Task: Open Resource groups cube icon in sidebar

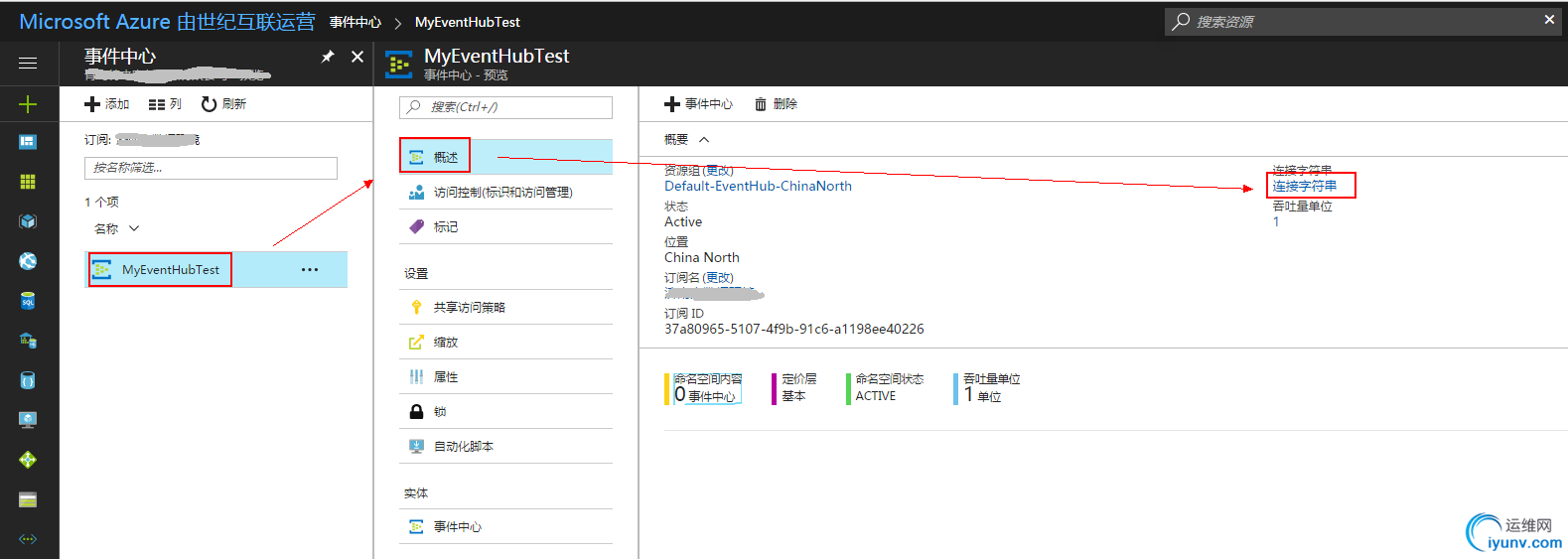Action: click(28, 221)
